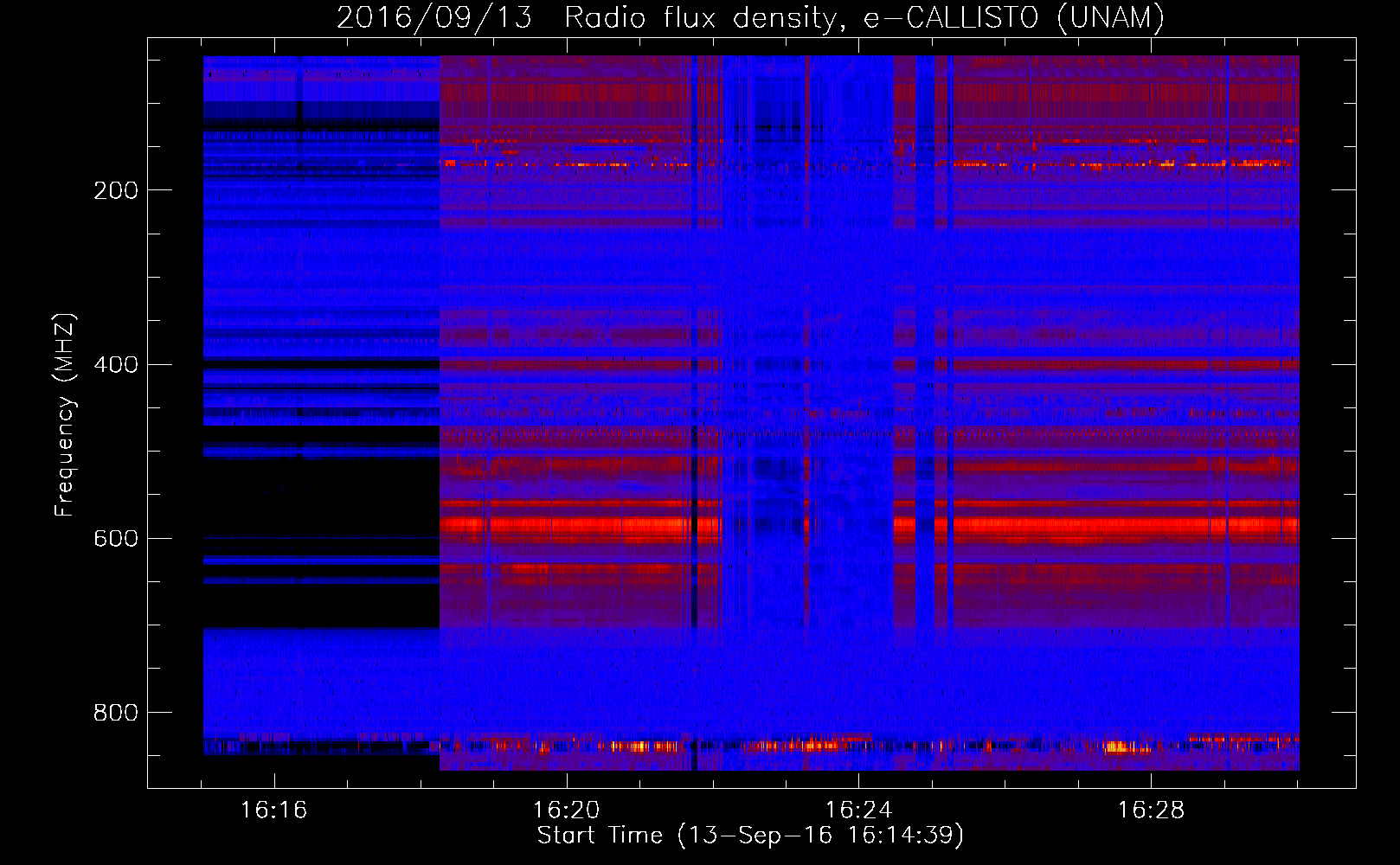Click the 16:24 time tick label
The height and width of the screenshot is (865, 1400).
tap(858, 811)
